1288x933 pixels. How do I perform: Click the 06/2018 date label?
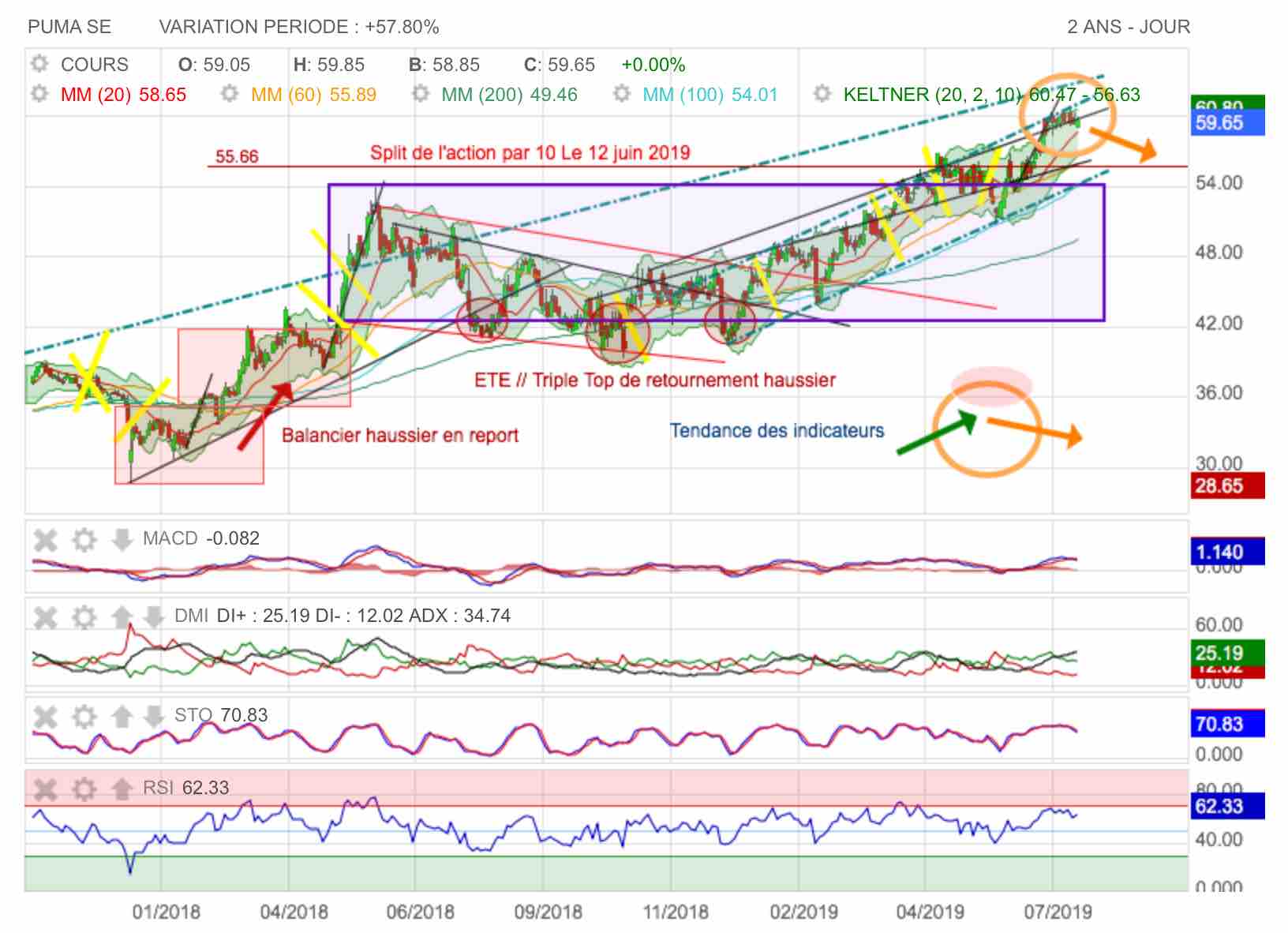pyautogui.click(x=420, y=912)
